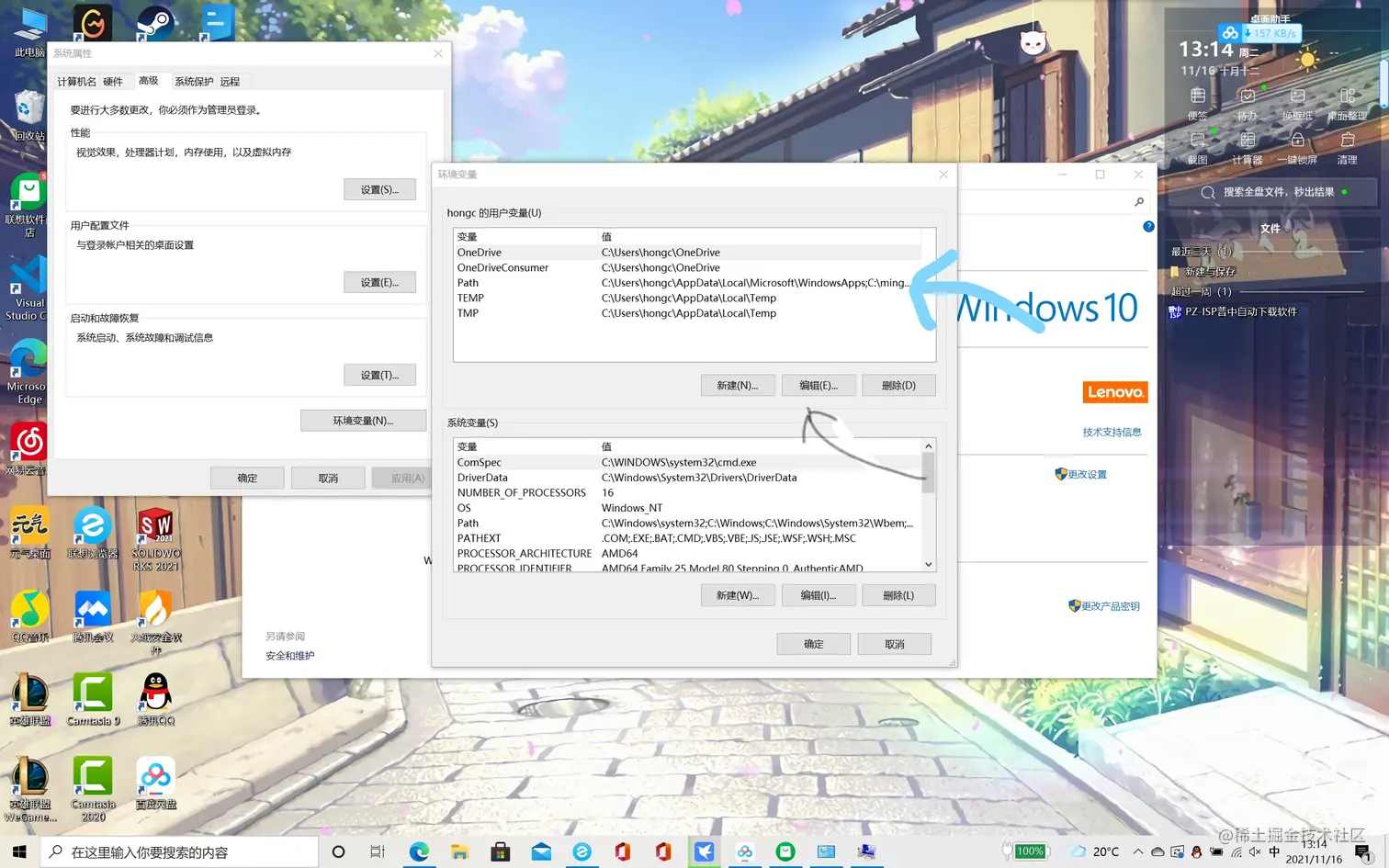
Task: Switch to the 硬件 tab
Action: click(112, 82)
